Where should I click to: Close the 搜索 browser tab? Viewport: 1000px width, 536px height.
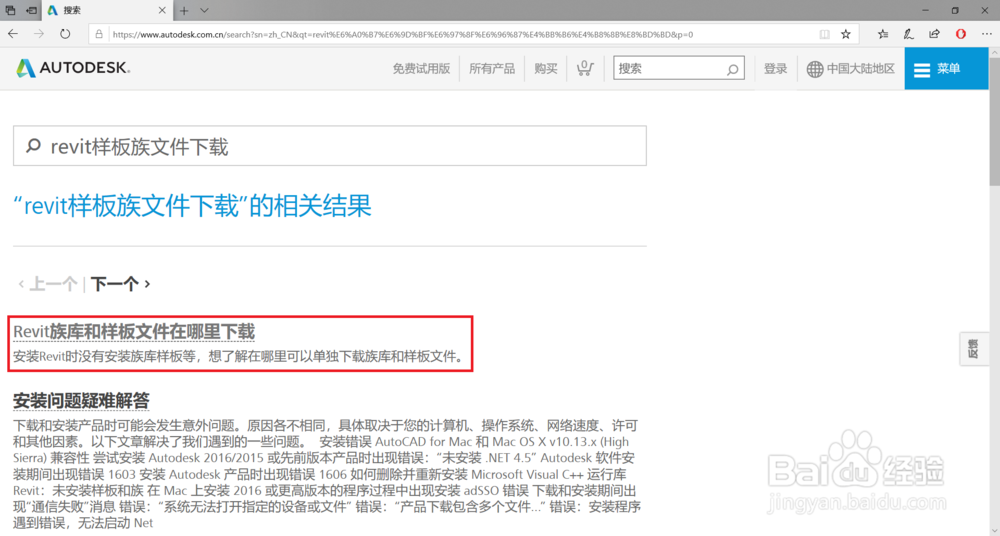coord(162,11)
